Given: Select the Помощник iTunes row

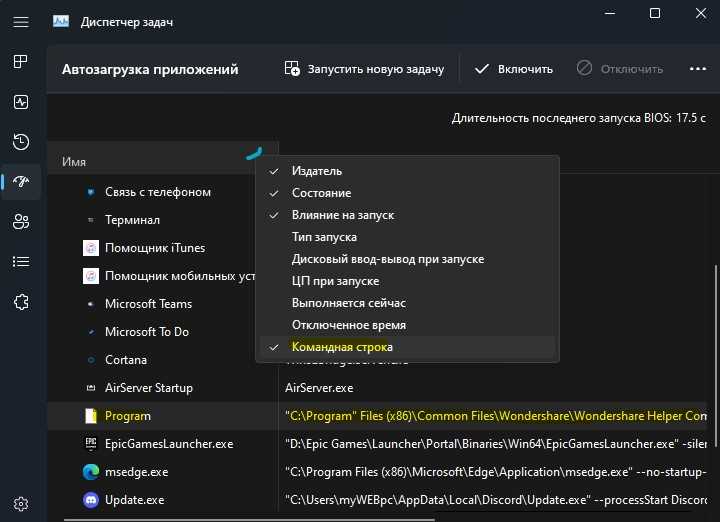Looking at the screenshot, I should coord(155,248).
